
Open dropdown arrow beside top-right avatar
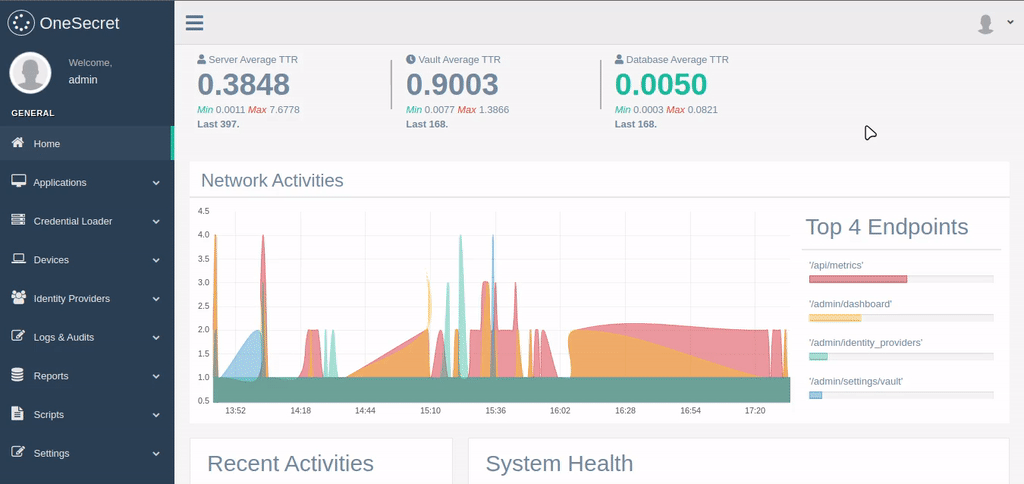[1010, 22]
